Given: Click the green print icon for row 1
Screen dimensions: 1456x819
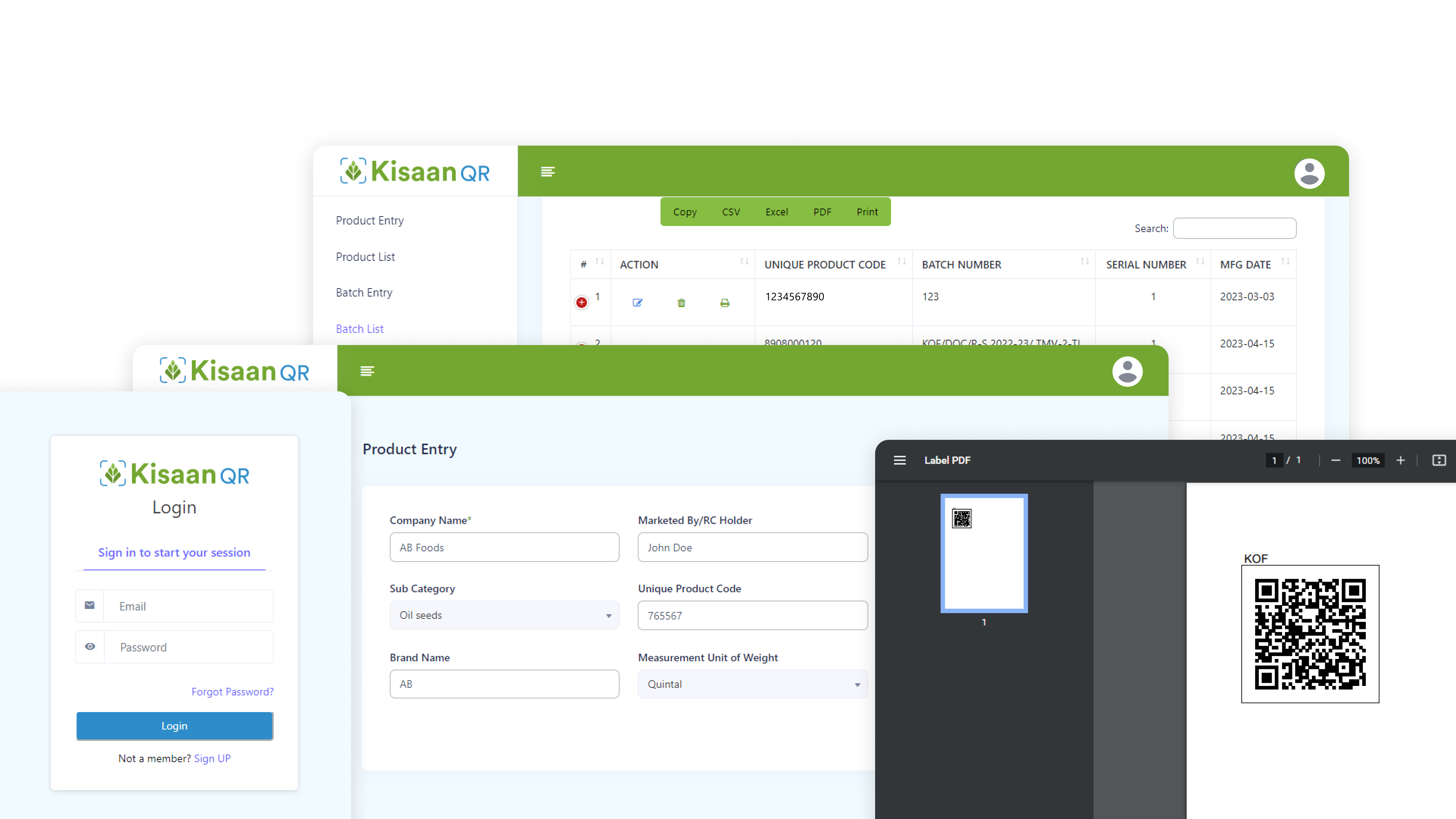Looking at the screenshot, I should (x=725, y=303).
